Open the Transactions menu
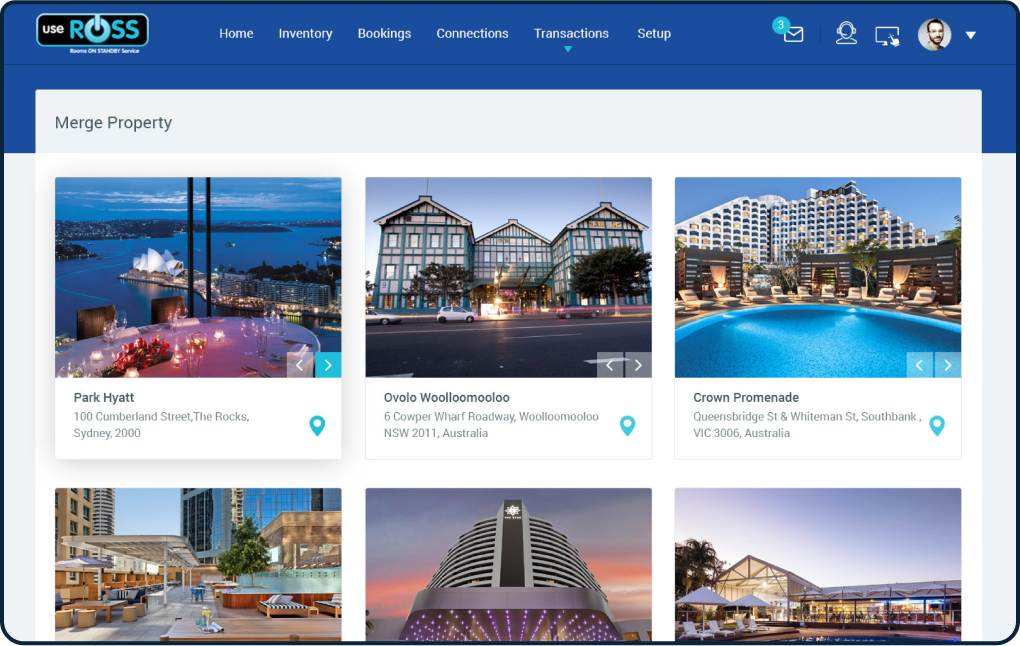This screenshot has height=646, width=1020. coord(571,33)
